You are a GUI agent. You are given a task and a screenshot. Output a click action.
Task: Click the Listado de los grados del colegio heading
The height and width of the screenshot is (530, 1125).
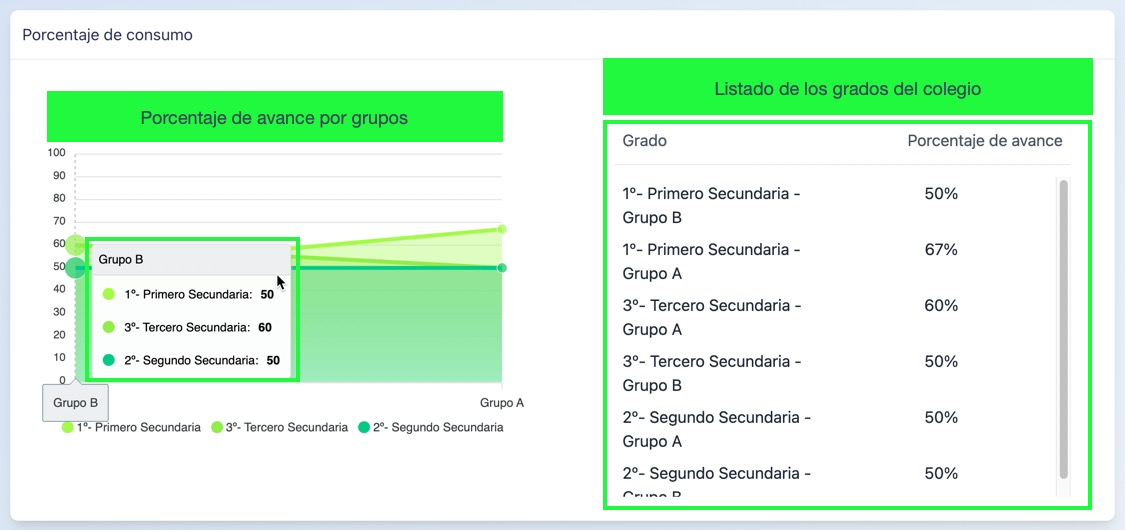(x=847, y=89)
